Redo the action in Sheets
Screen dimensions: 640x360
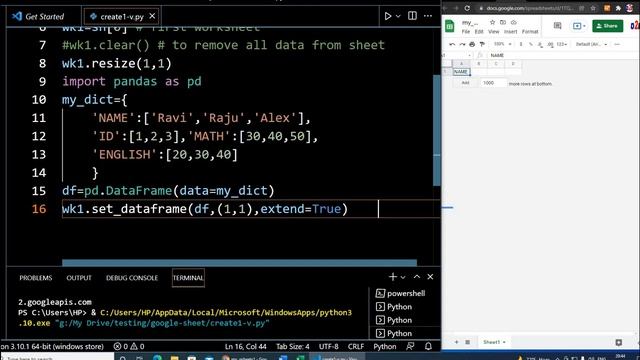click(x=462, y=44)
